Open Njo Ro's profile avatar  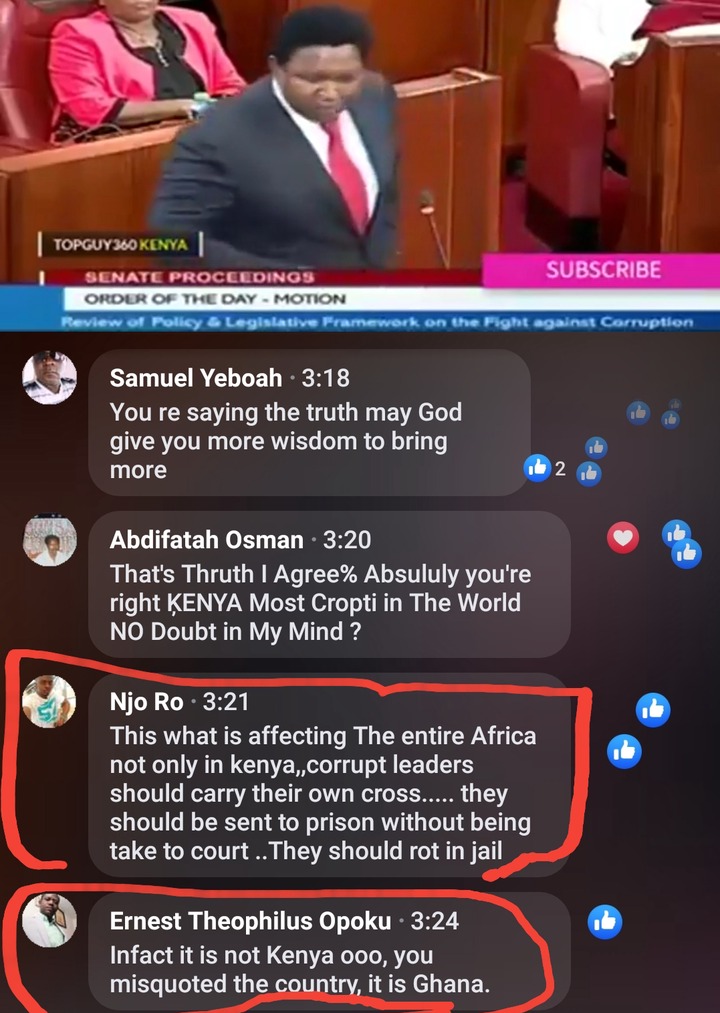[x=49, y=702]
